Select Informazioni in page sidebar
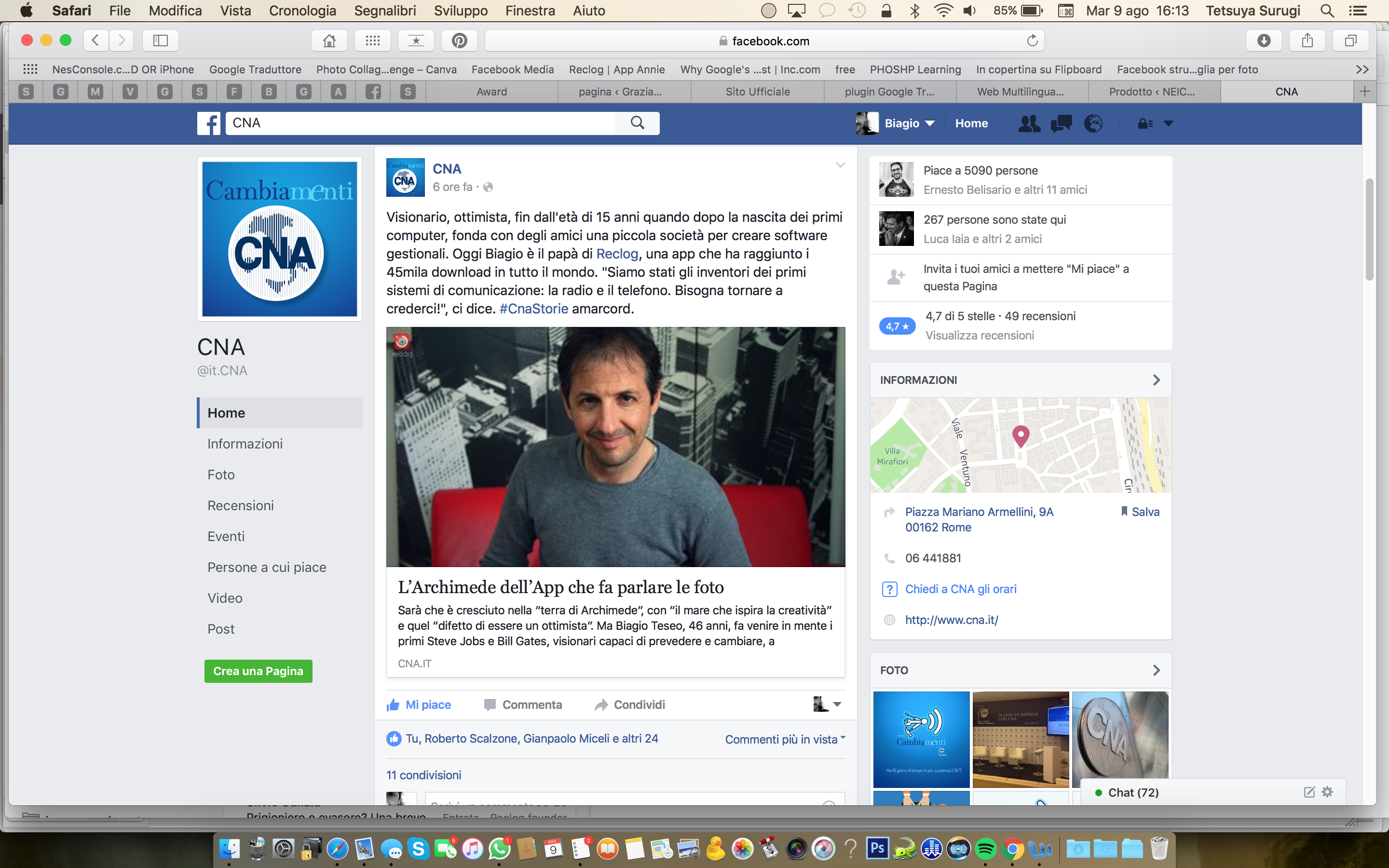 (x=245, y=444)
